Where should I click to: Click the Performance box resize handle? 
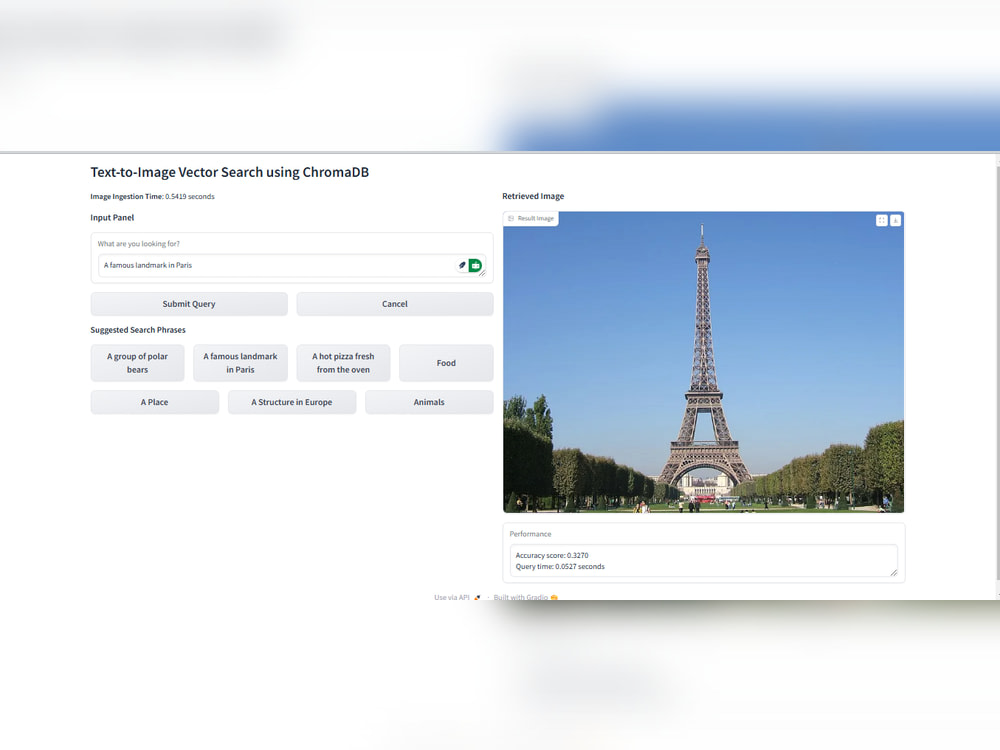[893, 573]
